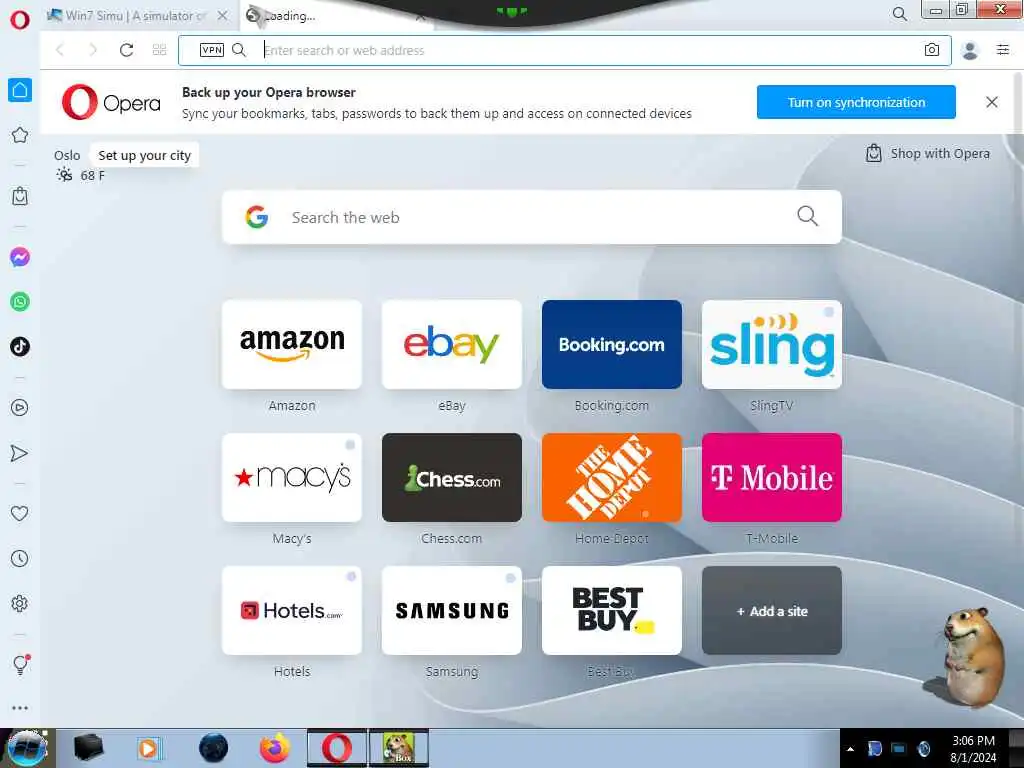This screenshot has height=768, width=1024.
Task: Open the Best Buy speed dial tile
Action: point(612,611)
